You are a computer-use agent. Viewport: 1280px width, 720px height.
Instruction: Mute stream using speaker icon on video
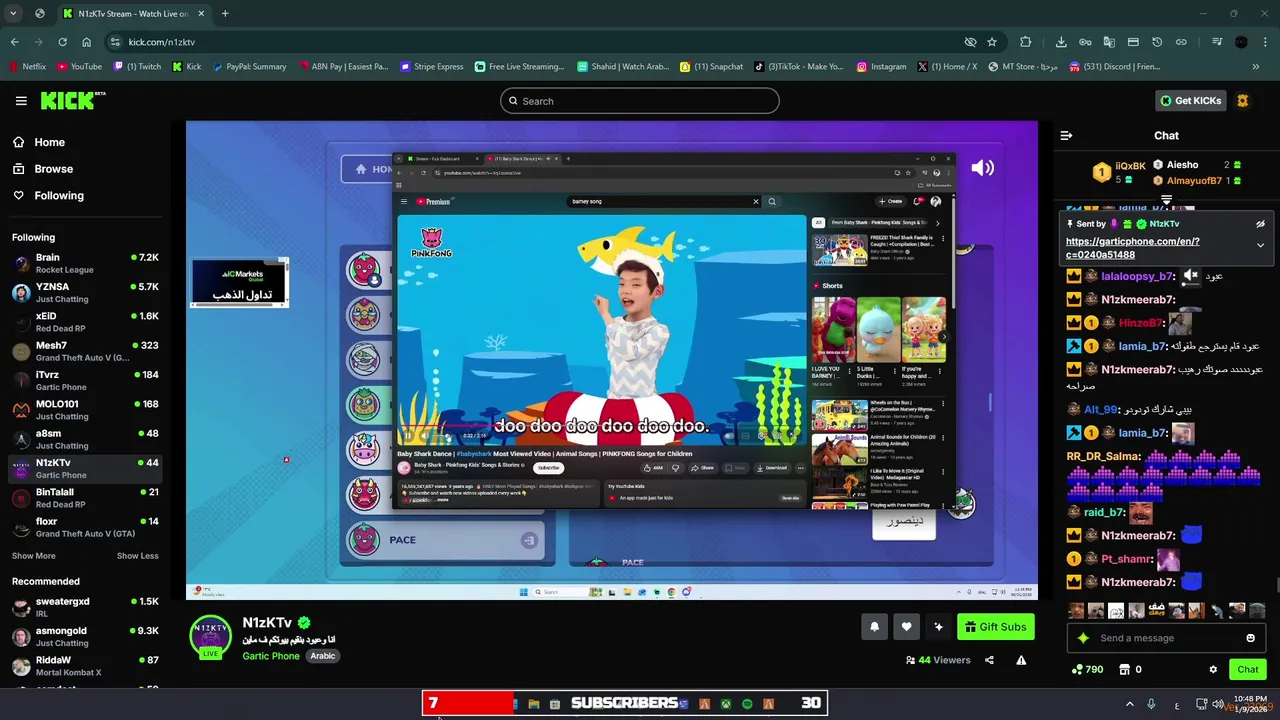click(x=983, y=168)
